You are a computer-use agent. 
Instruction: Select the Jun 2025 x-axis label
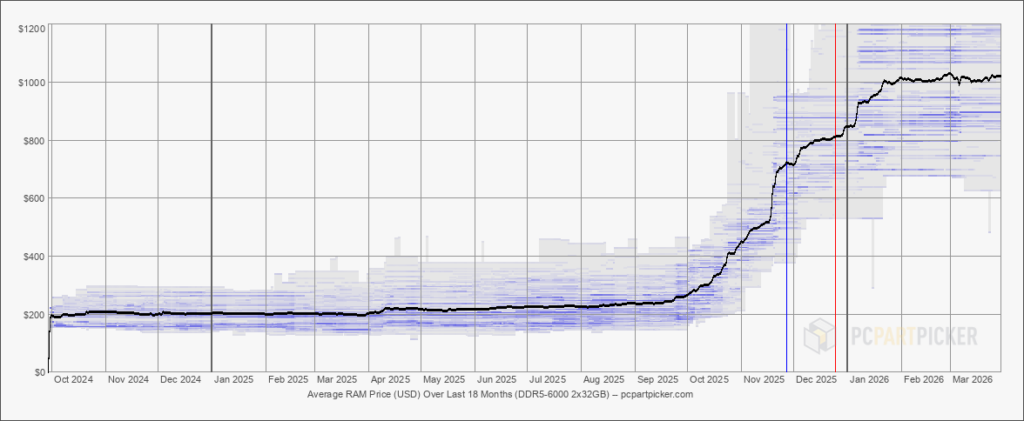[497, 380]
